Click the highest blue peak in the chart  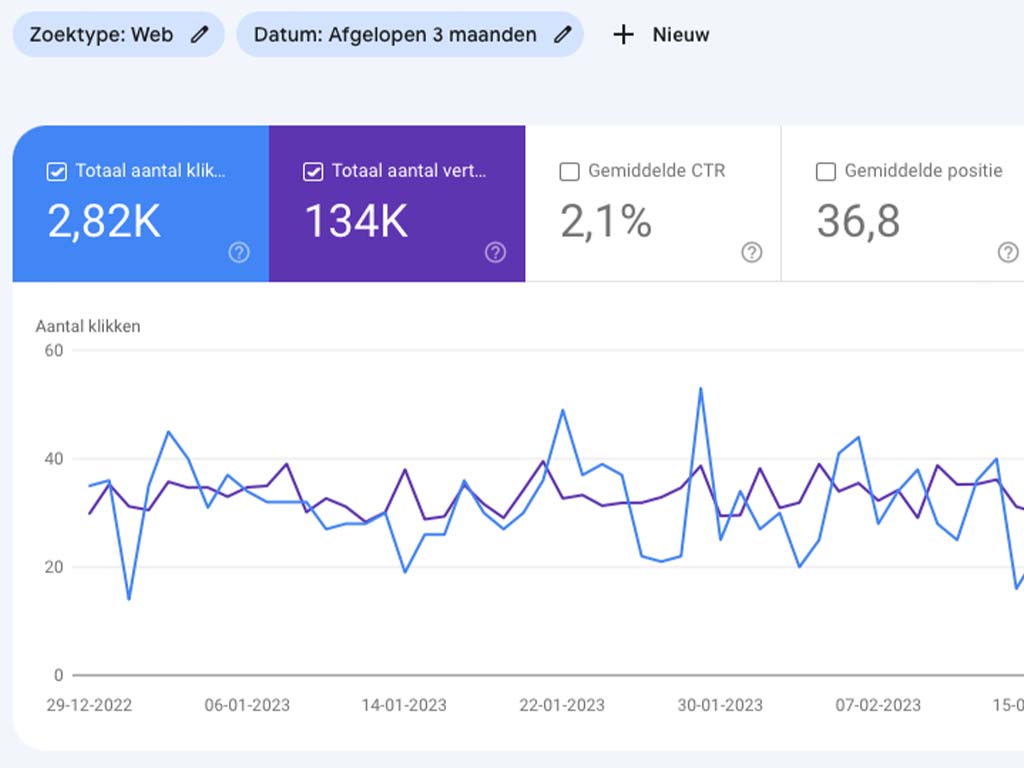click(x=701, y=388)
